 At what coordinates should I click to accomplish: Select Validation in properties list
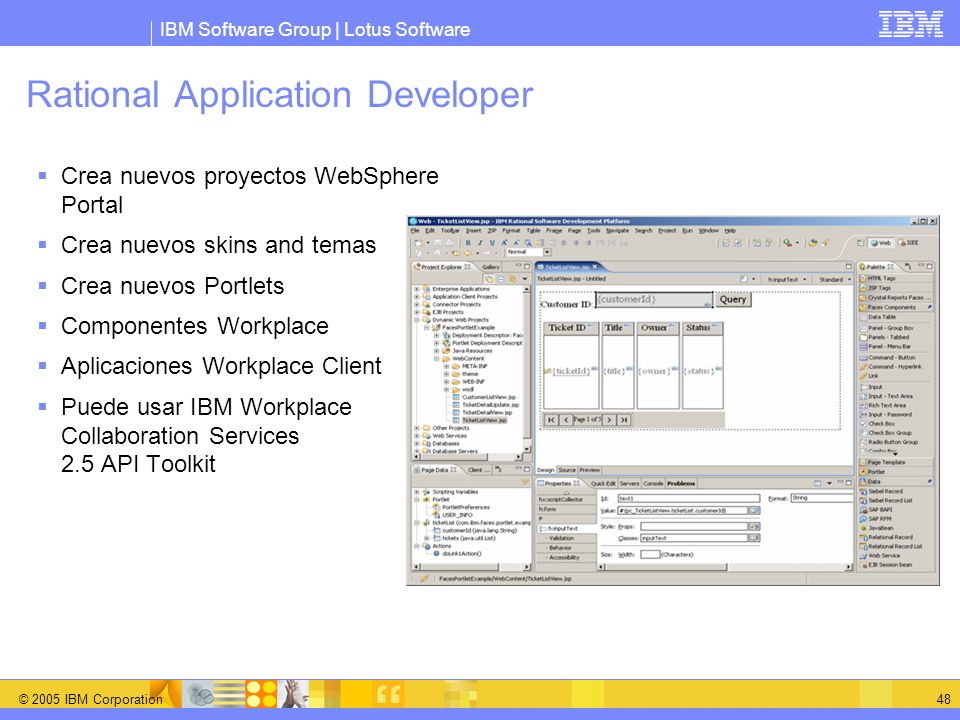(561, 538)
